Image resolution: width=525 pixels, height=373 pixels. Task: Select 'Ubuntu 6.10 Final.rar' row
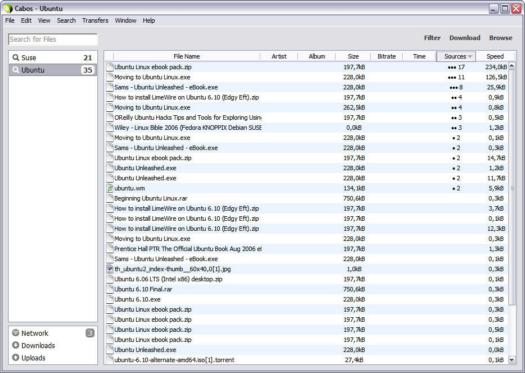coord(306,289)
